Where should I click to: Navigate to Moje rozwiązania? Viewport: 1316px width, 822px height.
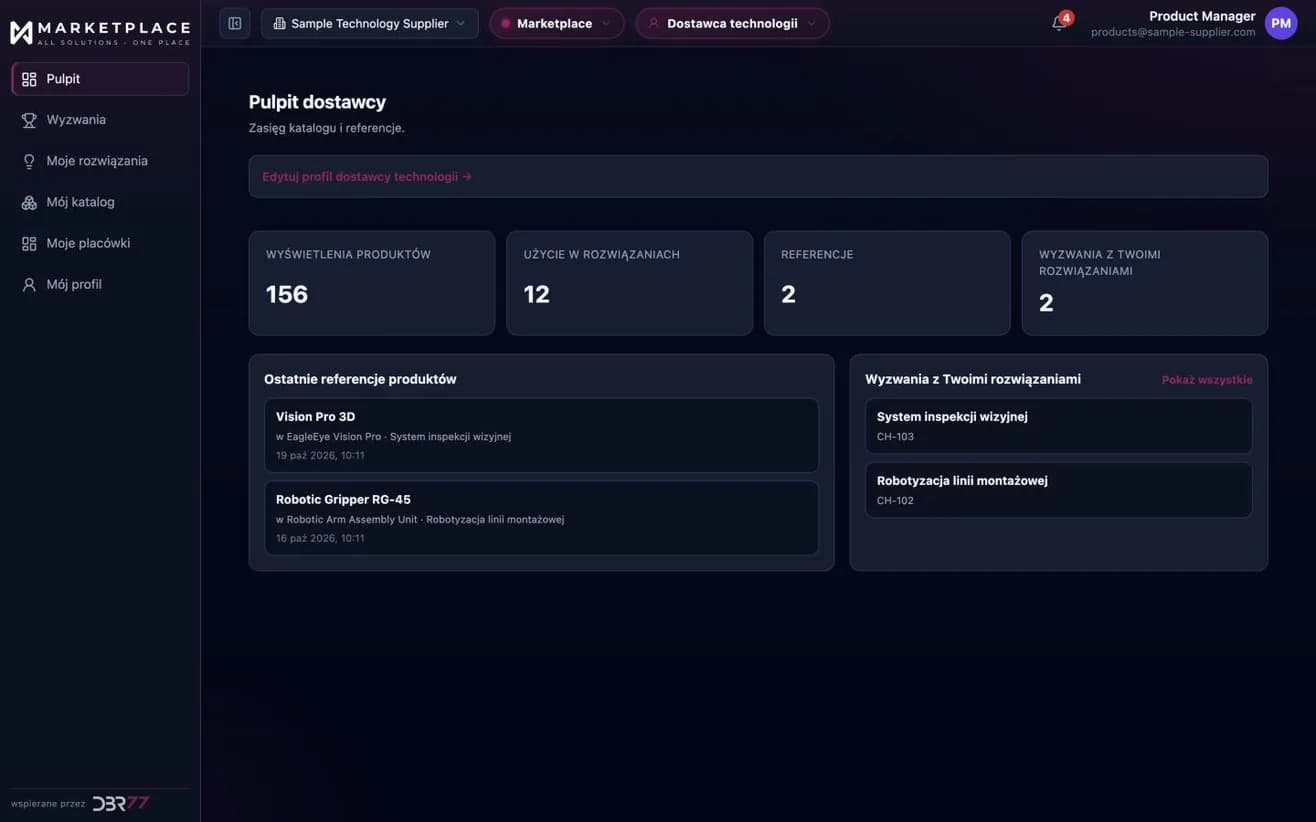click(100, 161)
